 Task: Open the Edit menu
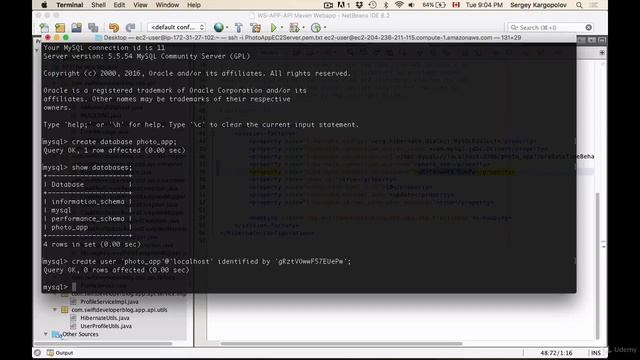tap(119, 5)
